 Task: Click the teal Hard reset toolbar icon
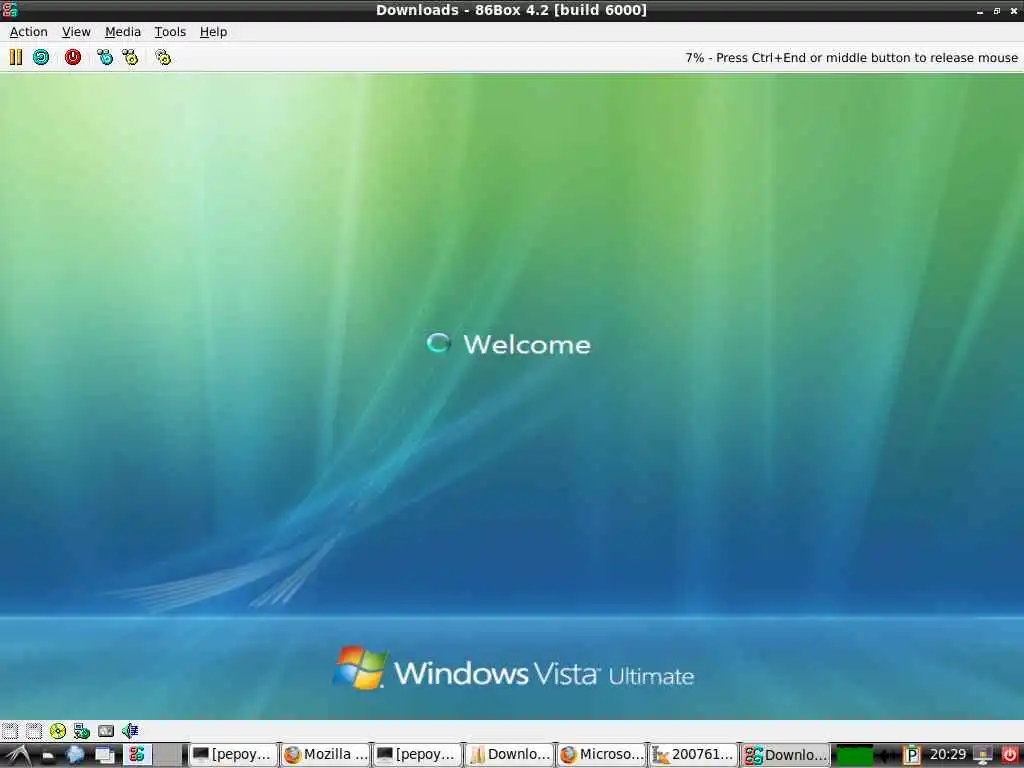tap(41, 57)
